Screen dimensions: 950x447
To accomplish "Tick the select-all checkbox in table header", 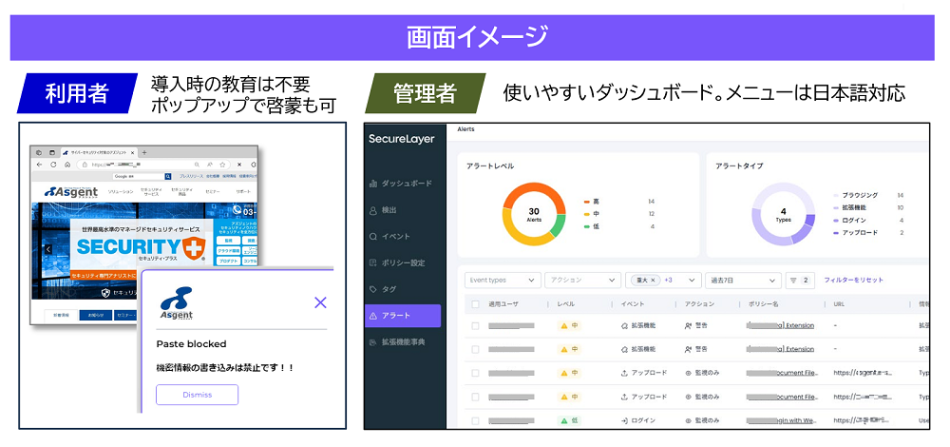I will pyautogui.click(x=475, y=304).
